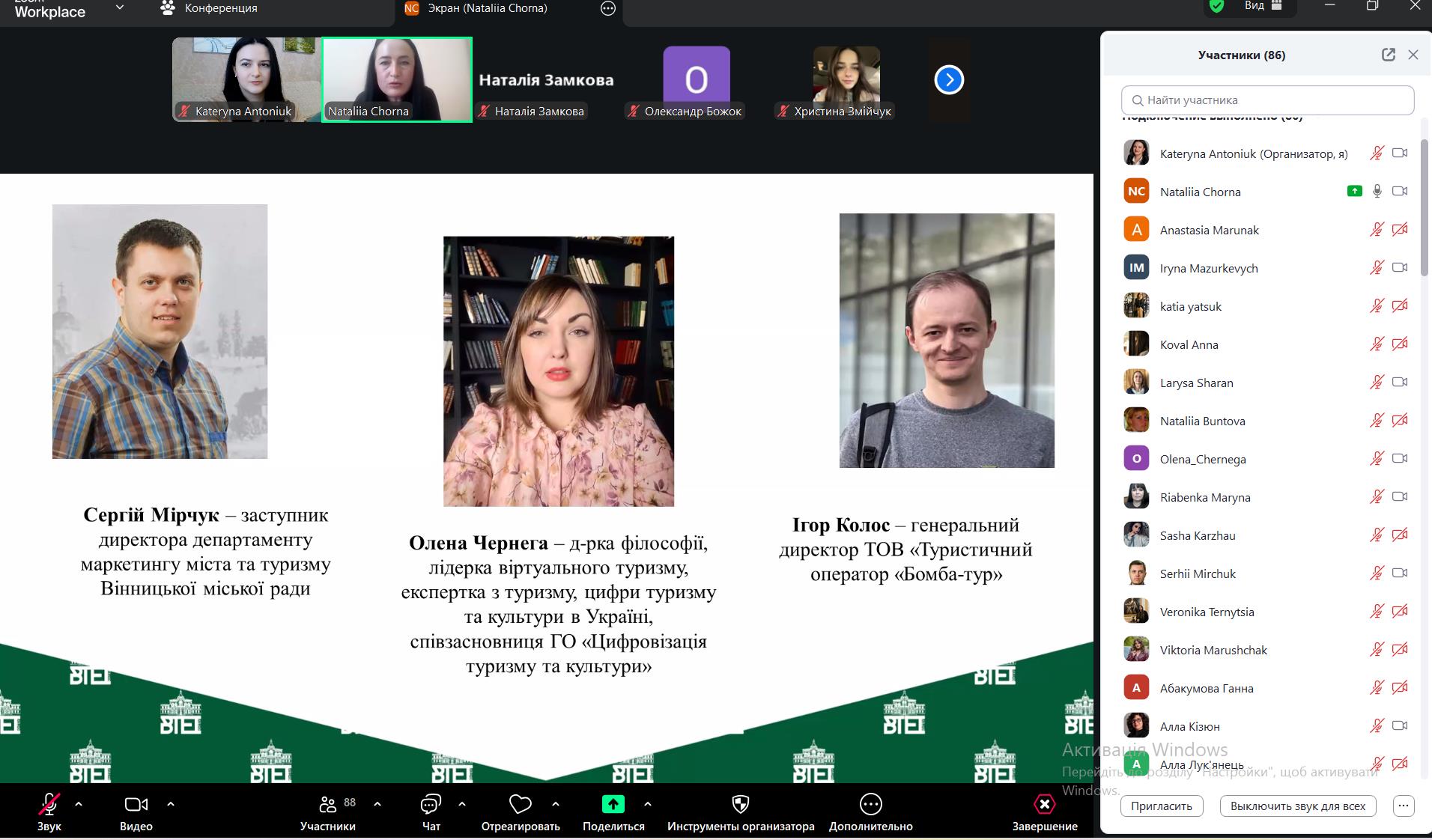
Task: Expand video options arrow next to Видео
Action: tap(171, 804)
